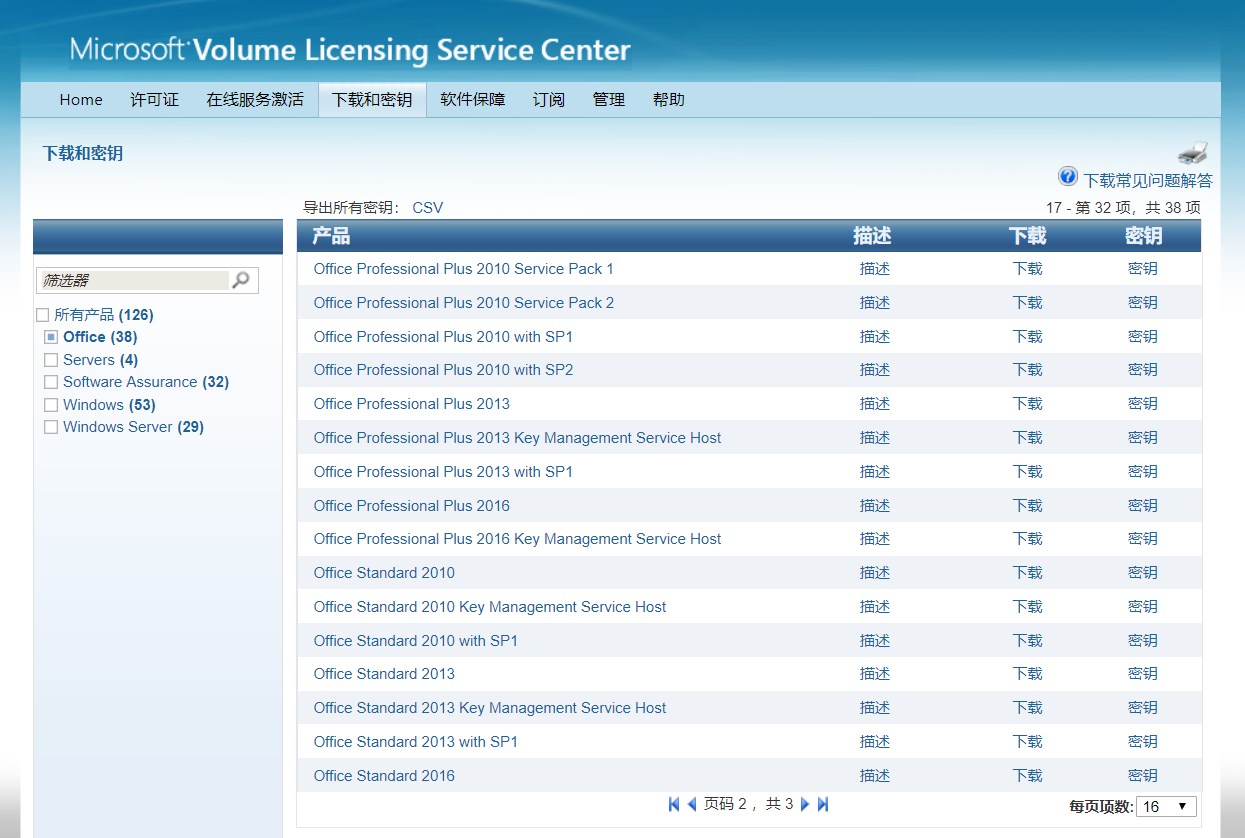This screenshot has width=1245, height=838.
Task: Open Office Standard 2010 with SP1 product
Action: coord(416,641)
